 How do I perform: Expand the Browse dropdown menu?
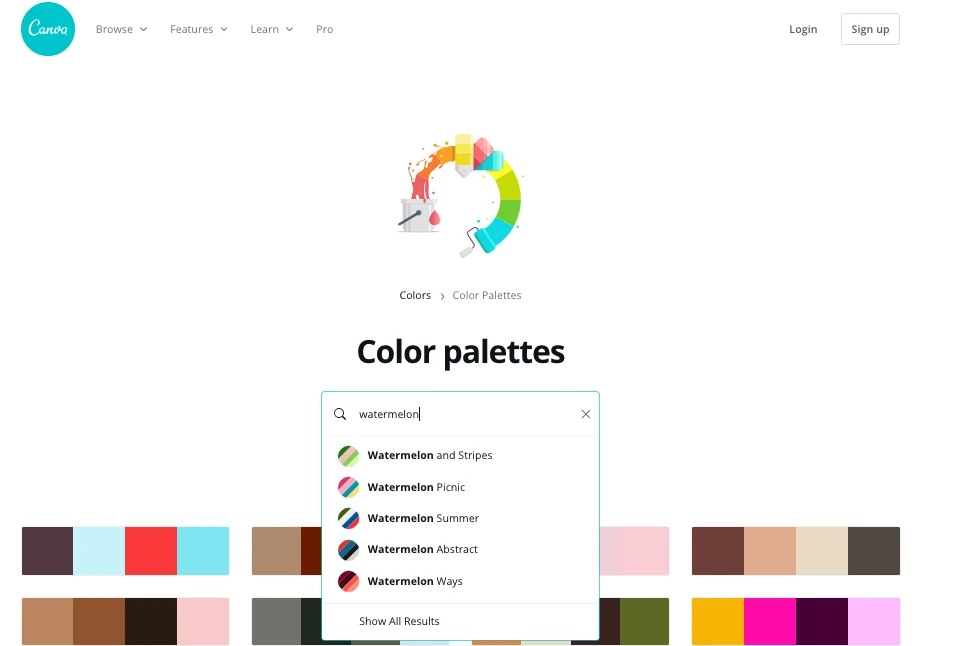click(121, 29)
